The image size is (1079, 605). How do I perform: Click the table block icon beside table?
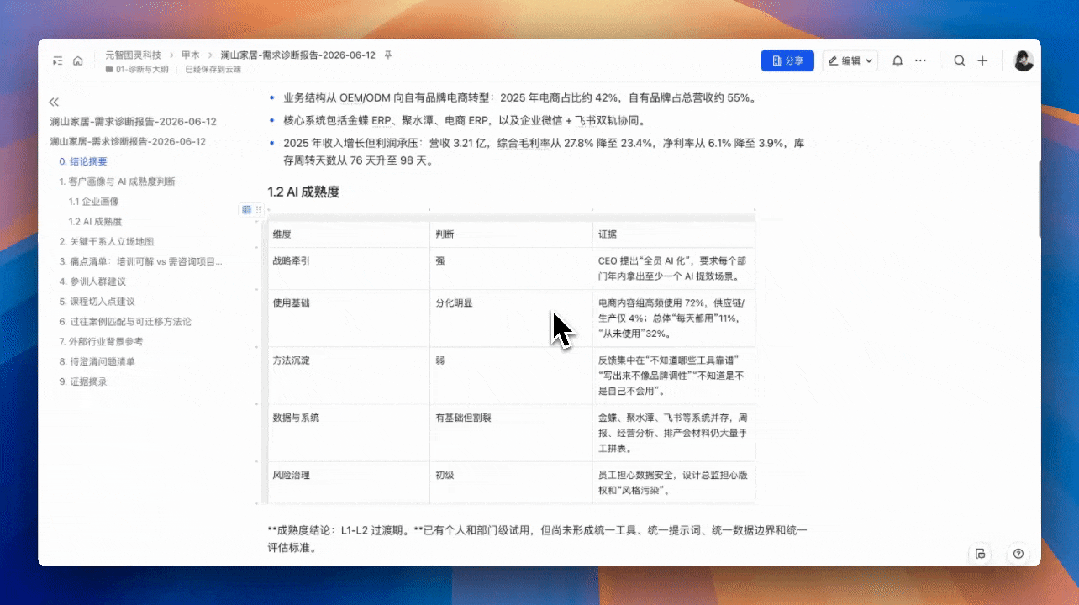[246, 209]
